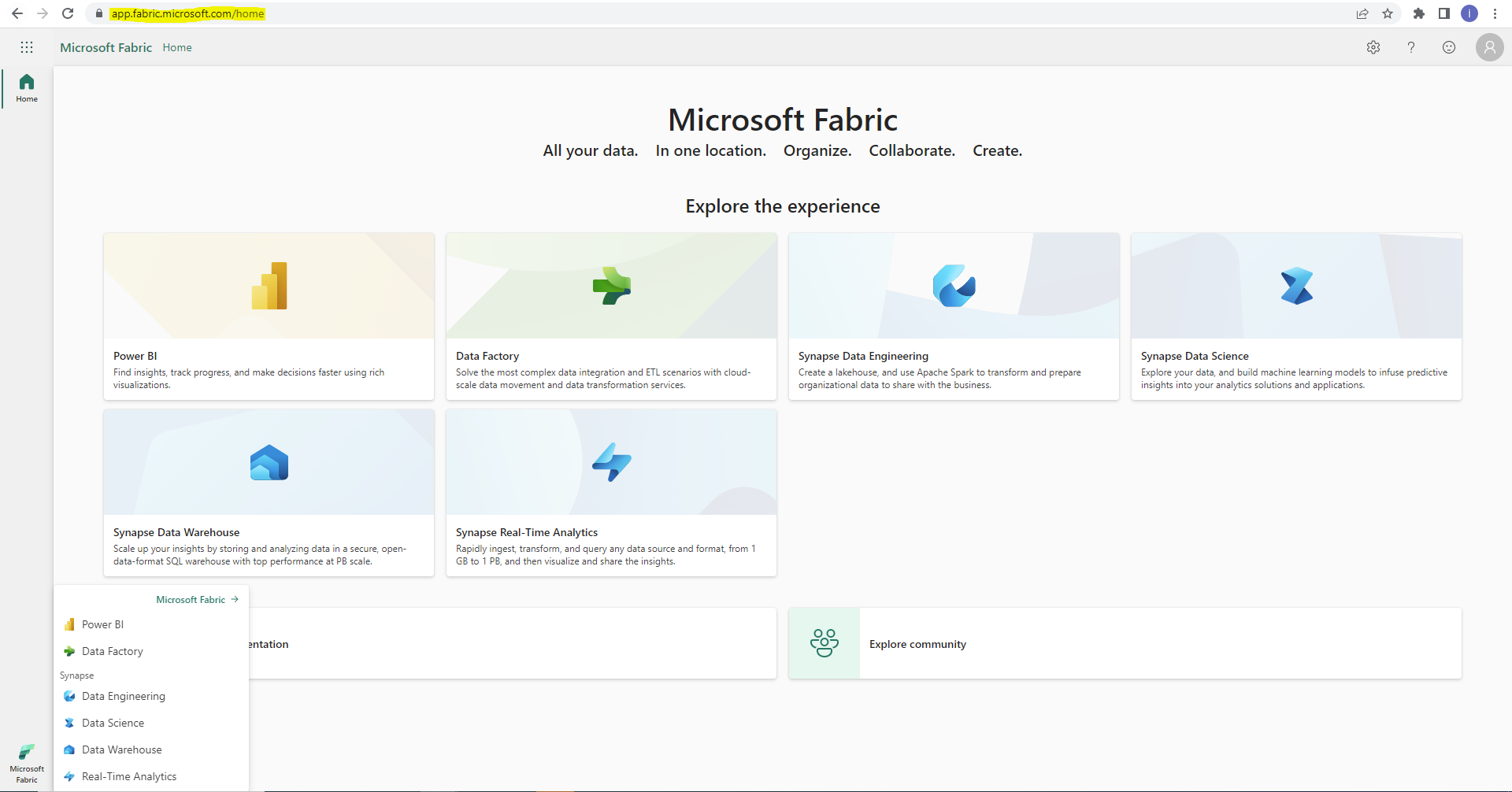Viewport: 1512px width, 792px height.
Task: Click Data Engineering icon in switcher menu
Action: [x=69, y=696]
